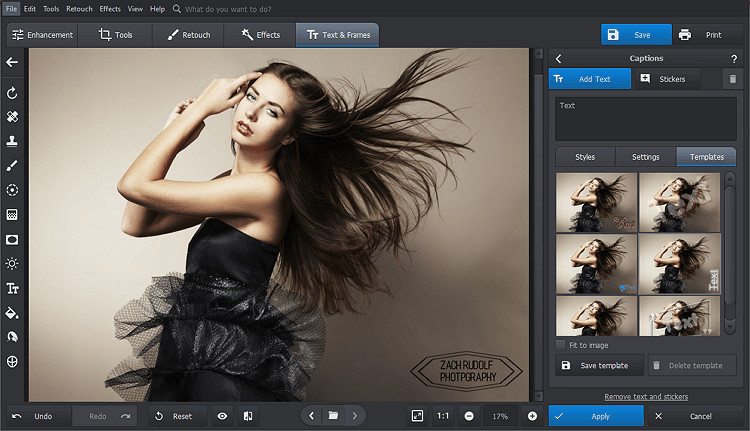Click Delete template button

pyautogui.click(x=692, y=365)
